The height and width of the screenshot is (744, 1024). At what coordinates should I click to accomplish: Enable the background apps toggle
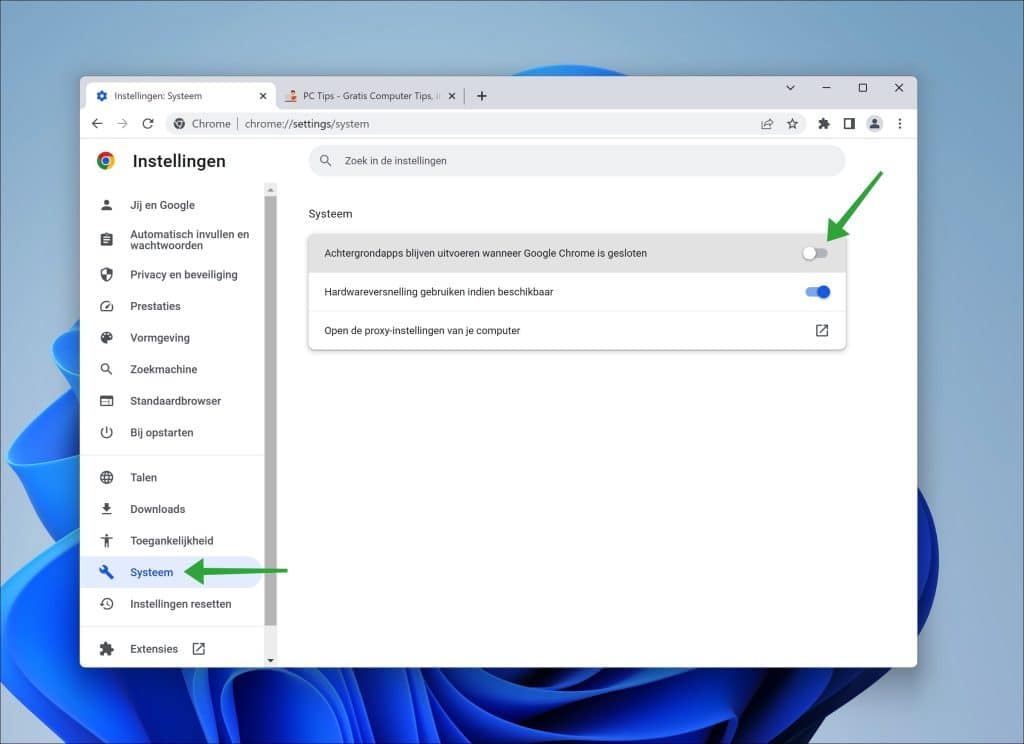[815, 253]
